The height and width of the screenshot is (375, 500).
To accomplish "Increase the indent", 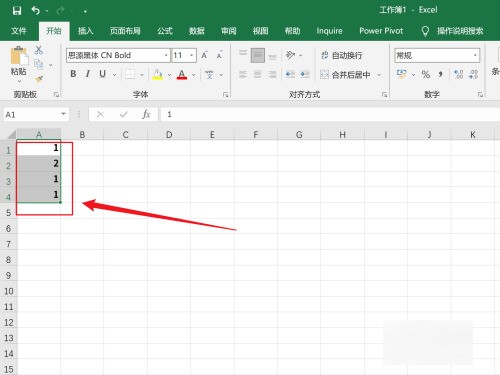I will coord(305,74).
